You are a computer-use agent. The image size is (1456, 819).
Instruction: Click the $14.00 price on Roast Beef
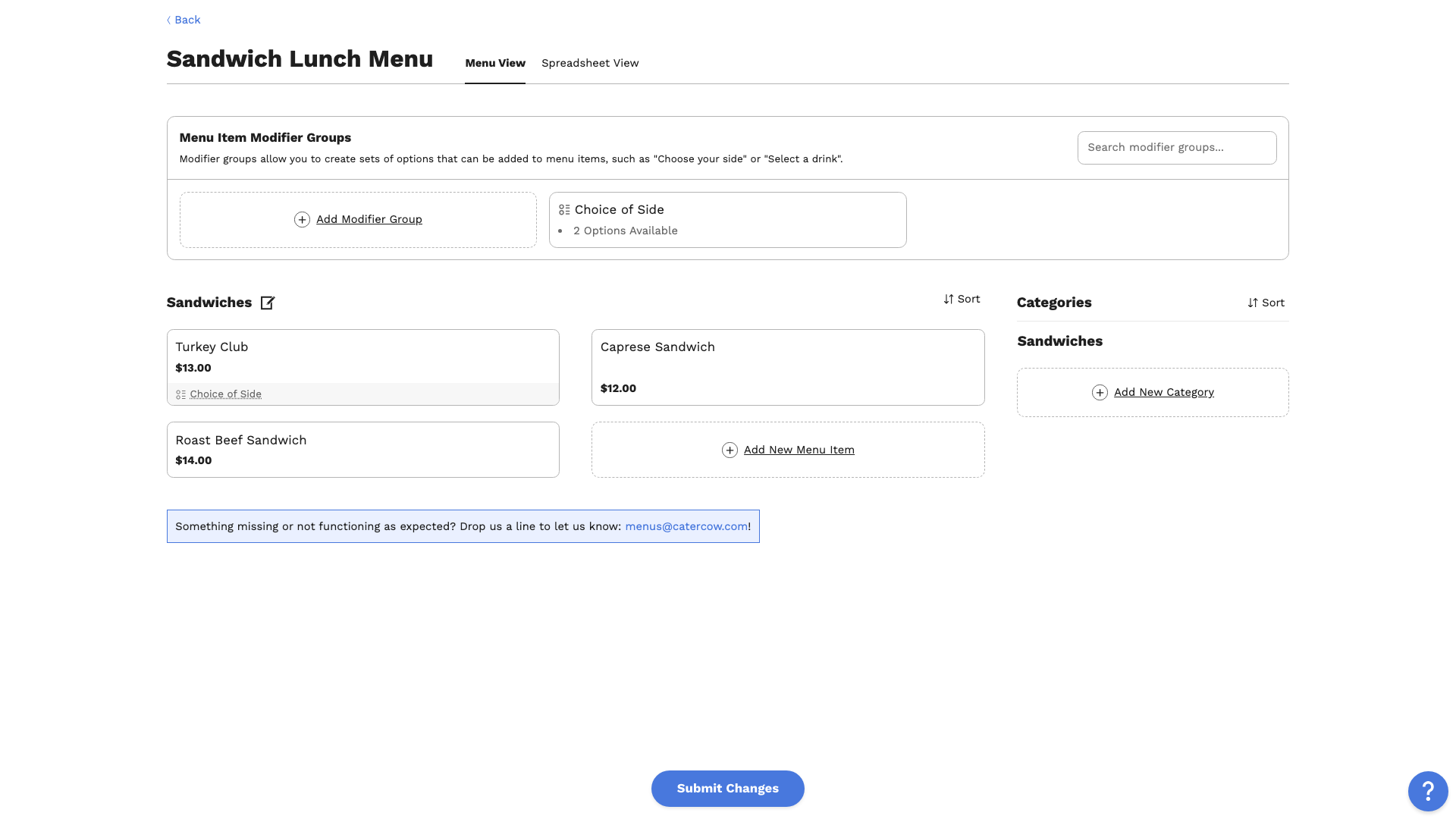(193, 460)
